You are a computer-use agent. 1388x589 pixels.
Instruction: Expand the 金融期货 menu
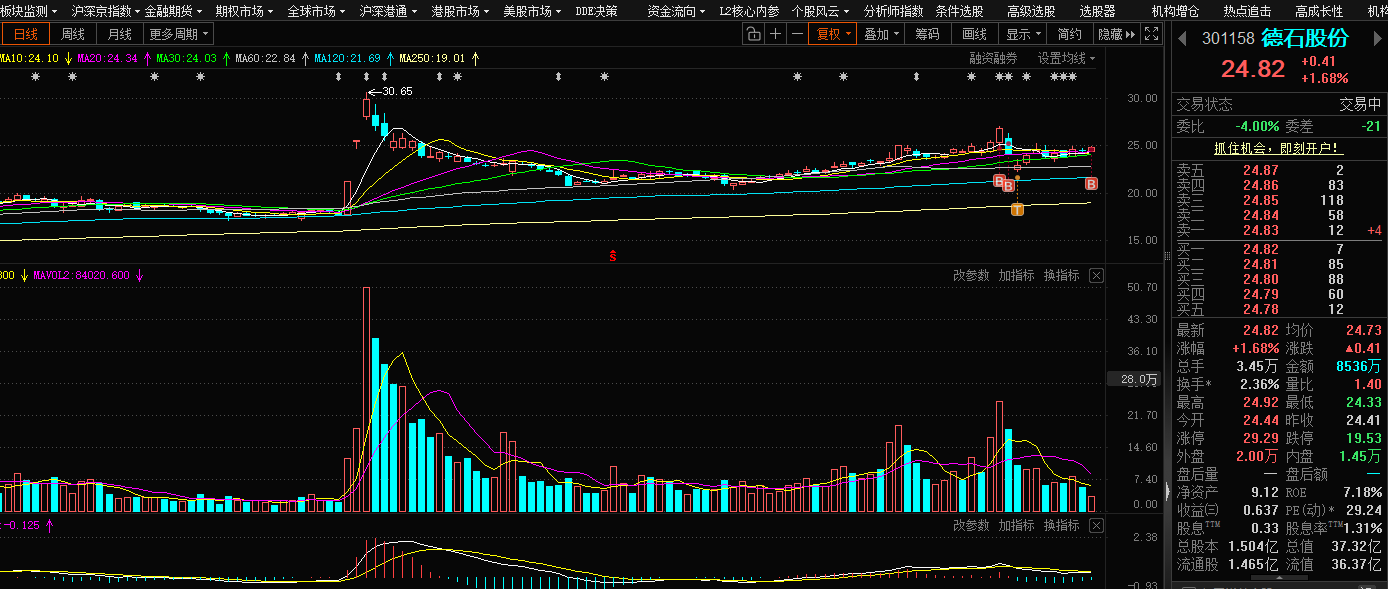tap(174, 11)
